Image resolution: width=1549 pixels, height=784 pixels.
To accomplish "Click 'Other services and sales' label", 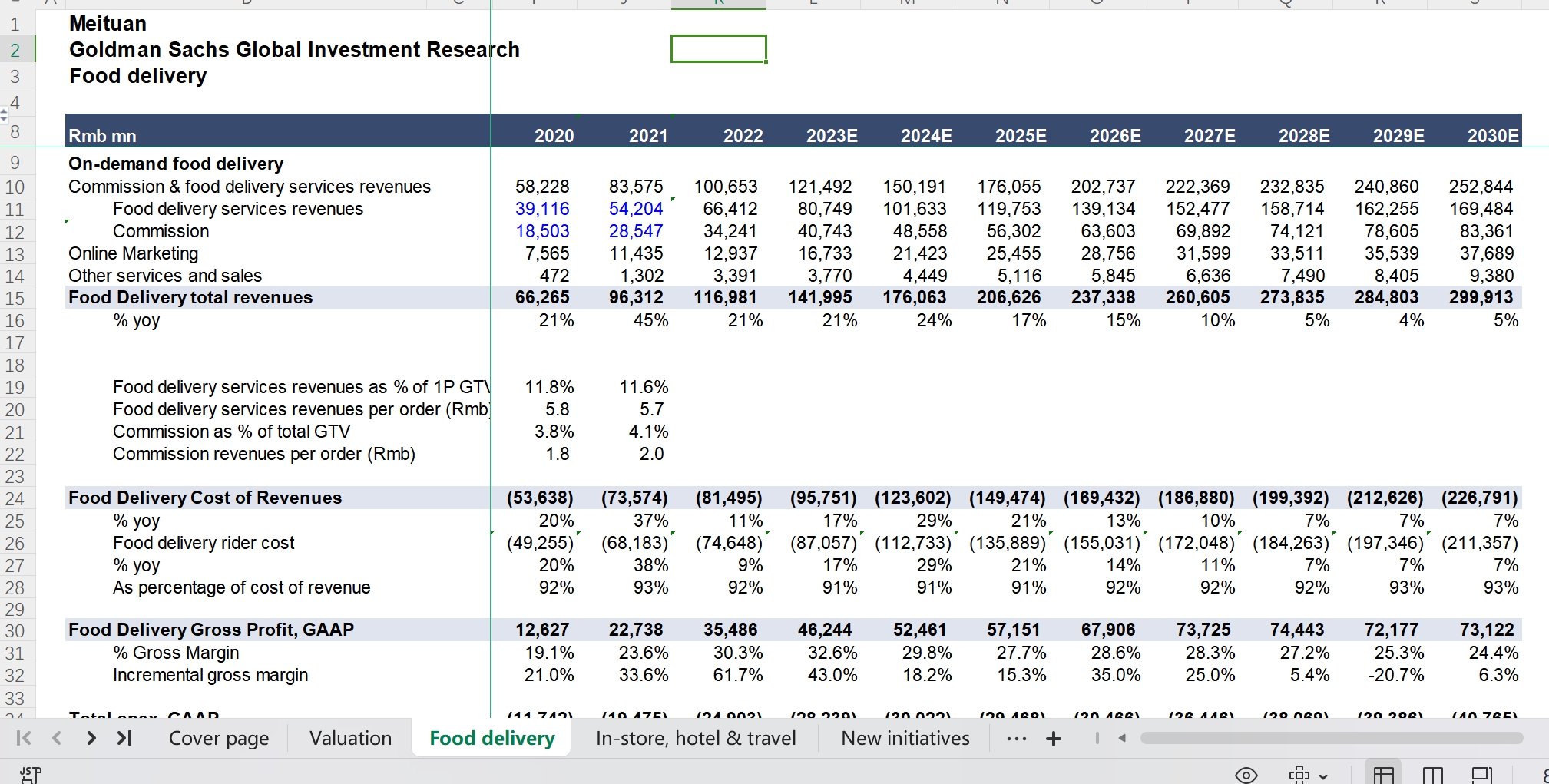I will [165, 276].
